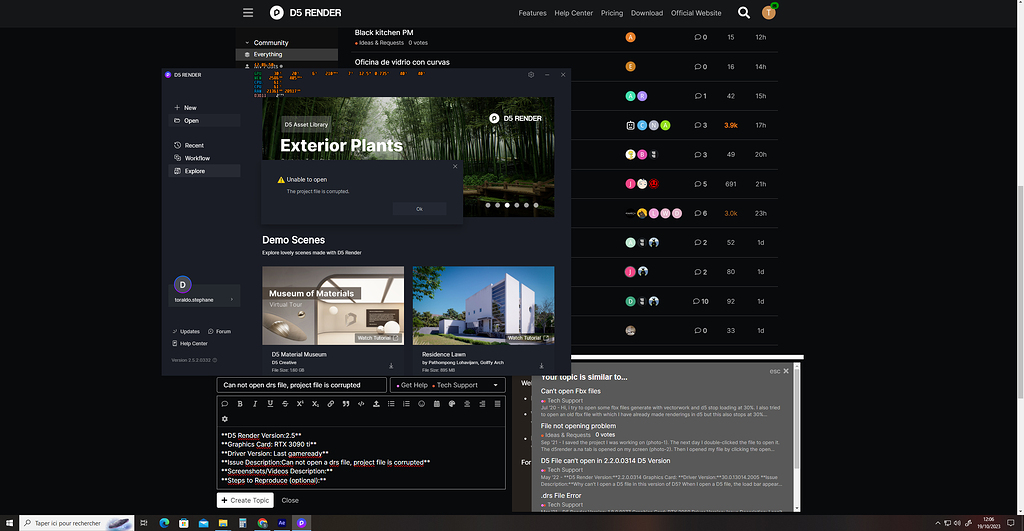1024x531 pixels.
Task: Click Watch Tutorial on Residence Lawn
Action: (x=528, y=338)
